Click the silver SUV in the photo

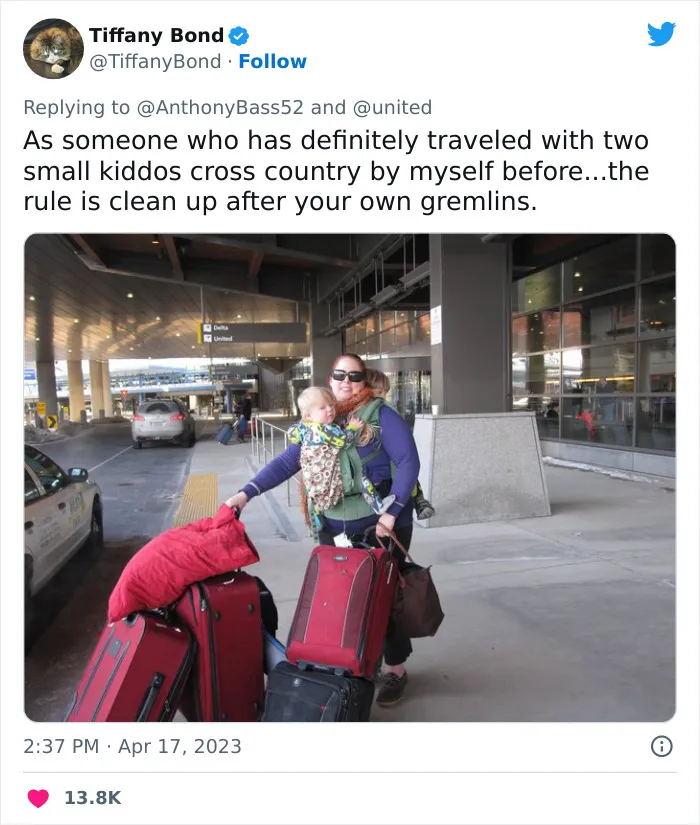pos(163,423)
